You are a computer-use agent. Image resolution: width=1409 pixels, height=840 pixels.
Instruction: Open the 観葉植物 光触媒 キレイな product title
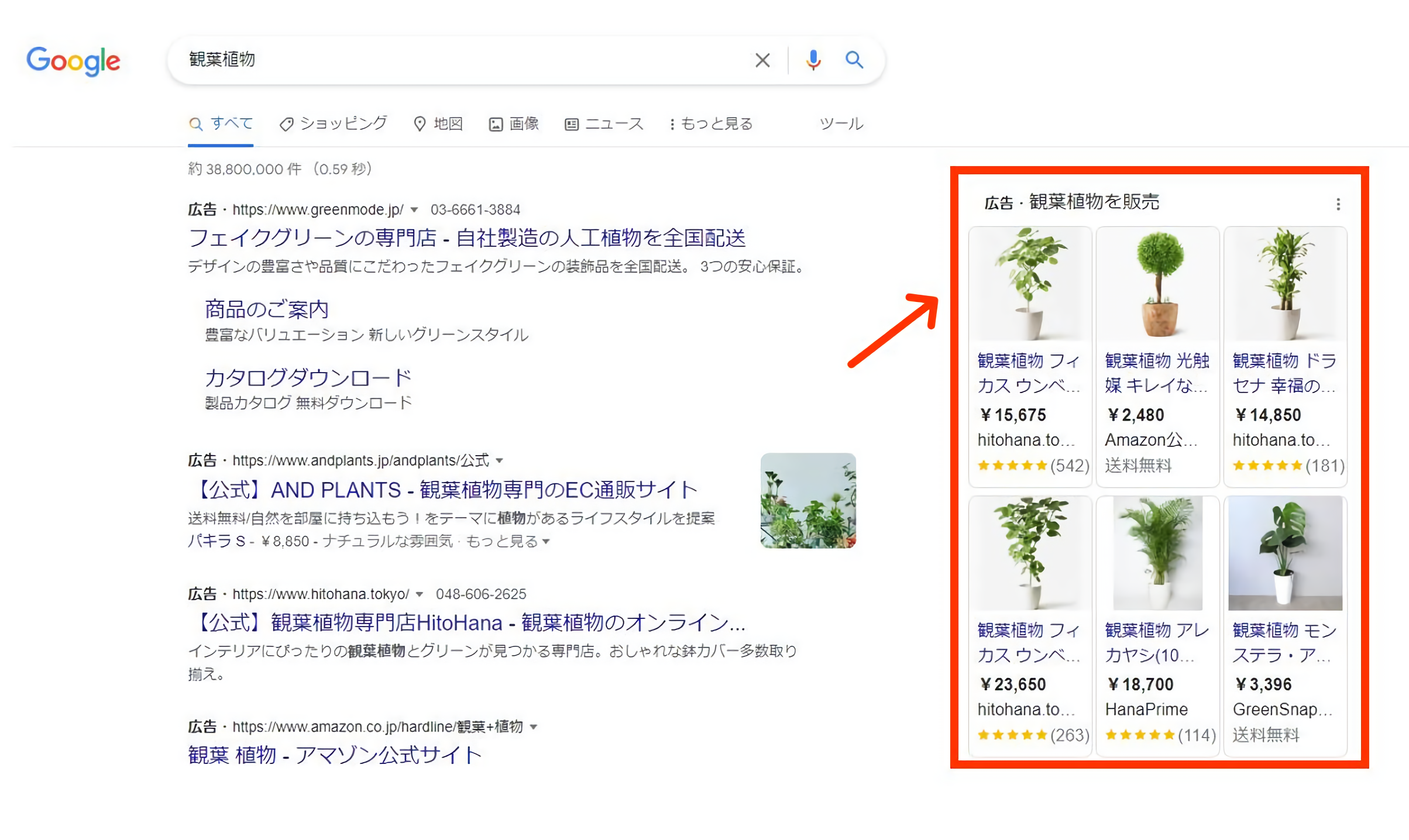point(1157,373)
